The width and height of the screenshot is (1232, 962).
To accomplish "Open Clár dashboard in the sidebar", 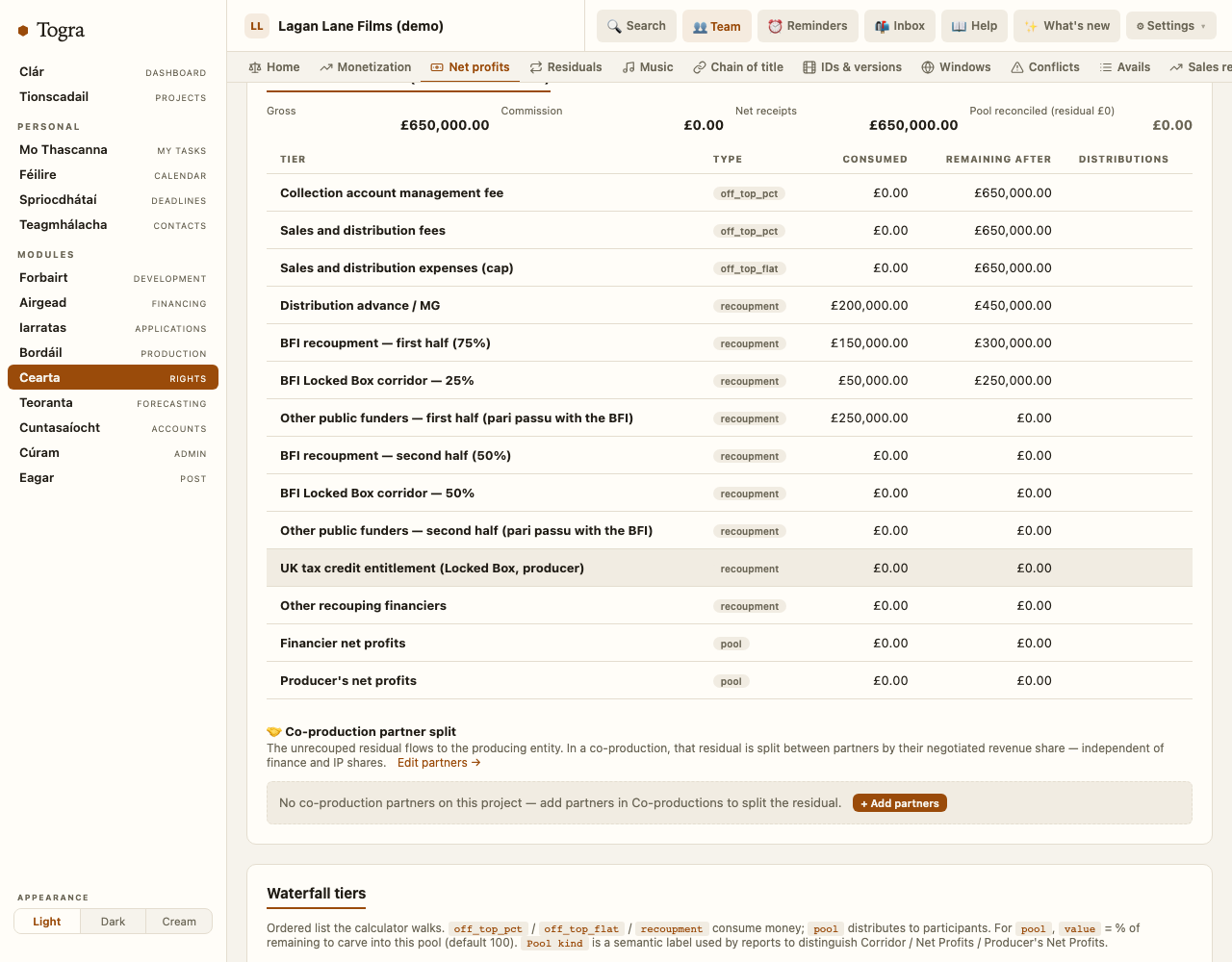I will (113, 72).
